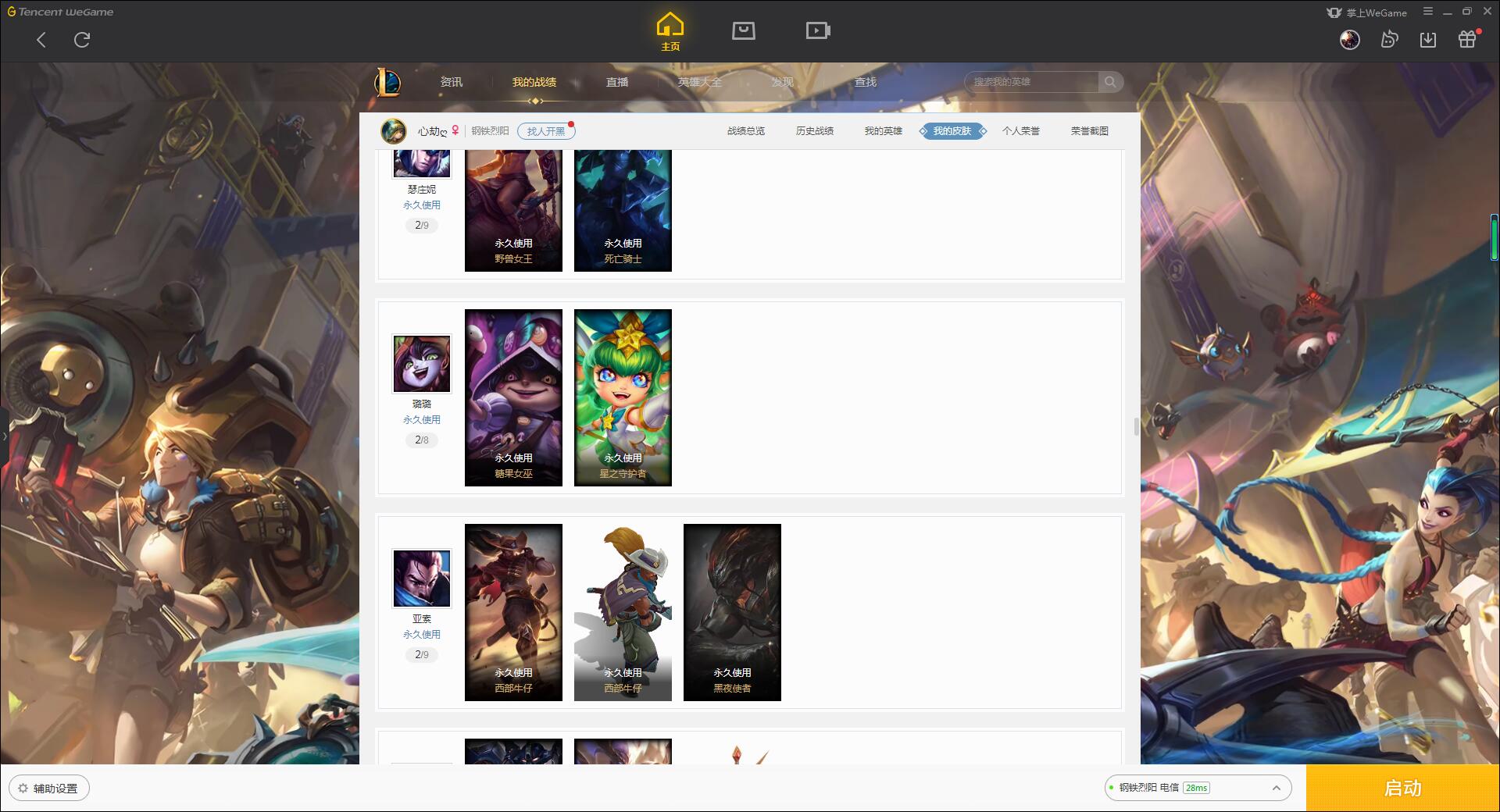
Task: Click the 搜索我的英雄 search field
Action: point(1031,82)
